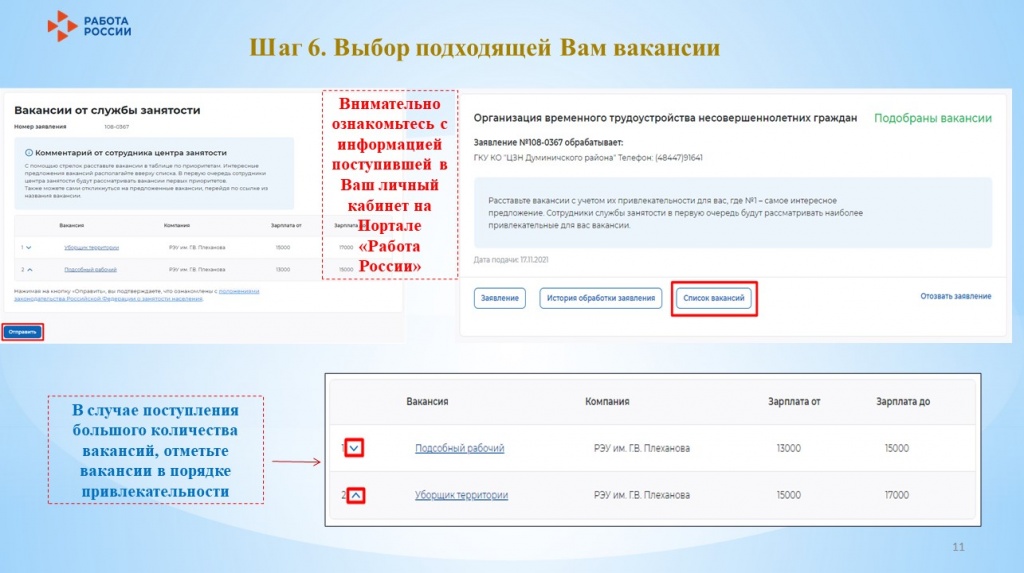1024x573 pixels.
Task: Click the Подобраны вакансии status label
Action: tap(933, 118)
